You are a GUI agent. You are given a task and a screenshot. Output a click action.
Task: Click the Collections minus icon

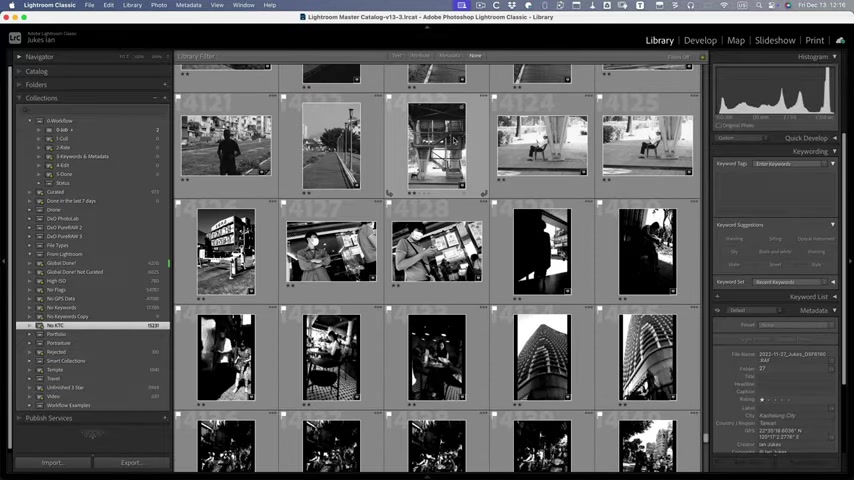[x=155, y=98]
